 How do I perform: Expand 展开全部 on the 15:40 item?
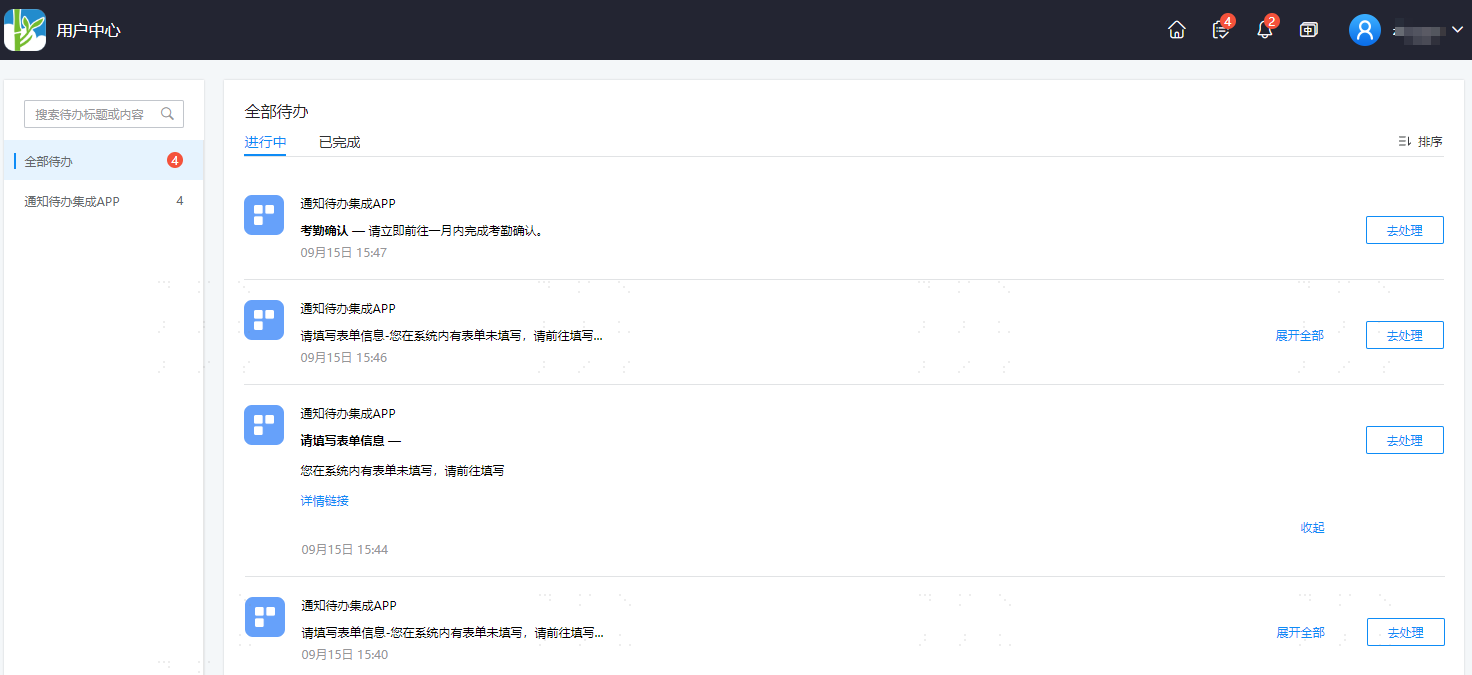point(1300,633)
